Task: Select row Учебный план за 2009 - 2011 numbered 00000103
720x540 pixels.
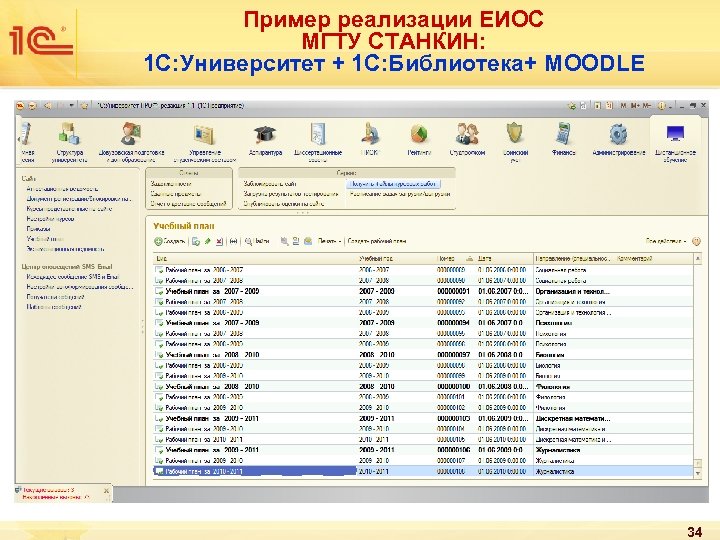Action: click(422, 418)
